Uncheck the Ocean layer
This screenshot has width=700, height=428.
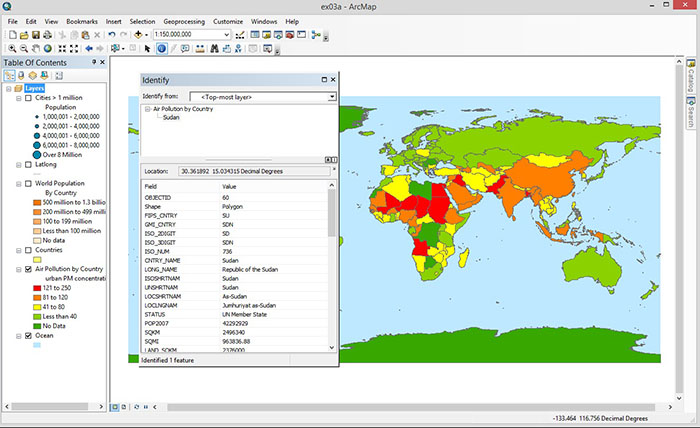click(28, 336)
